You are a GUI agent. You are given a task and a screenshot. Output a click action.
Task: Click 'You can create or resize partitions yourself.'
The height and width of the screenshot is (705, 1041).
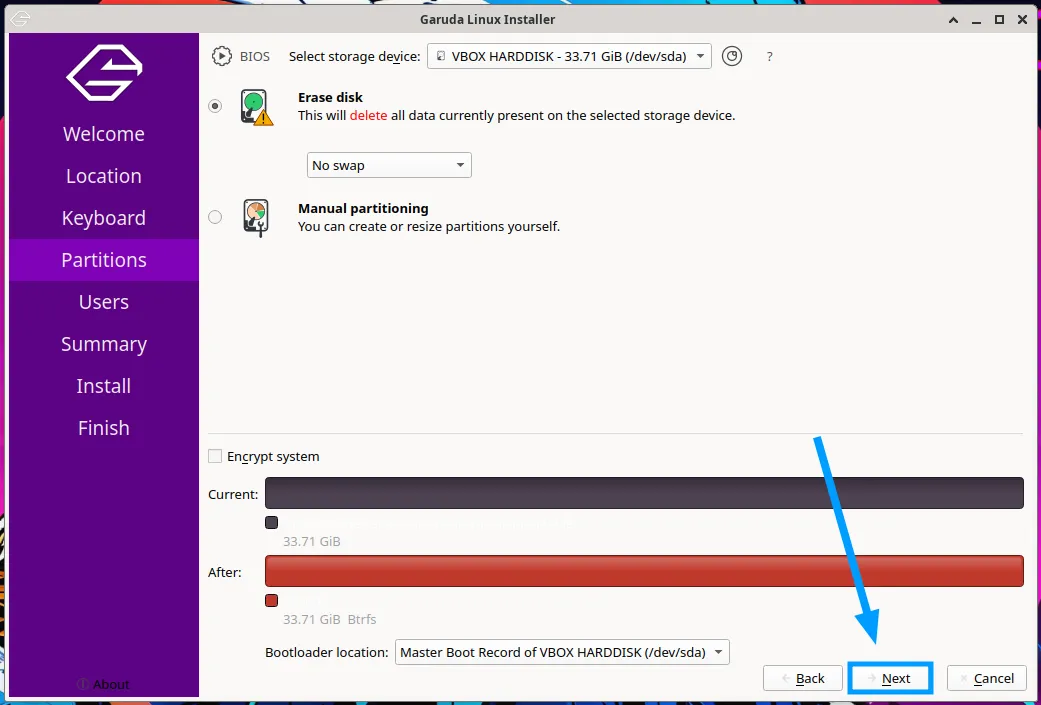click(x=429, y=226)
